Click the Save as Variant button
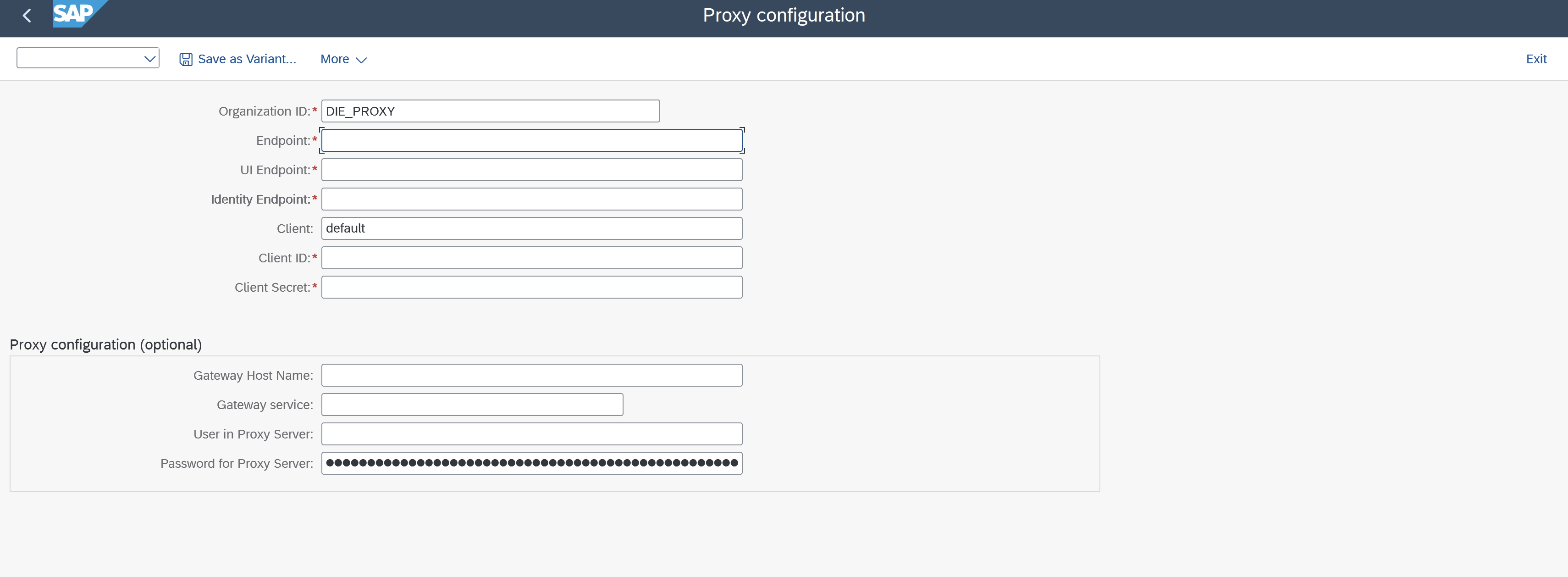This screenshot has width=1568, height=577. tap(237, 58)
